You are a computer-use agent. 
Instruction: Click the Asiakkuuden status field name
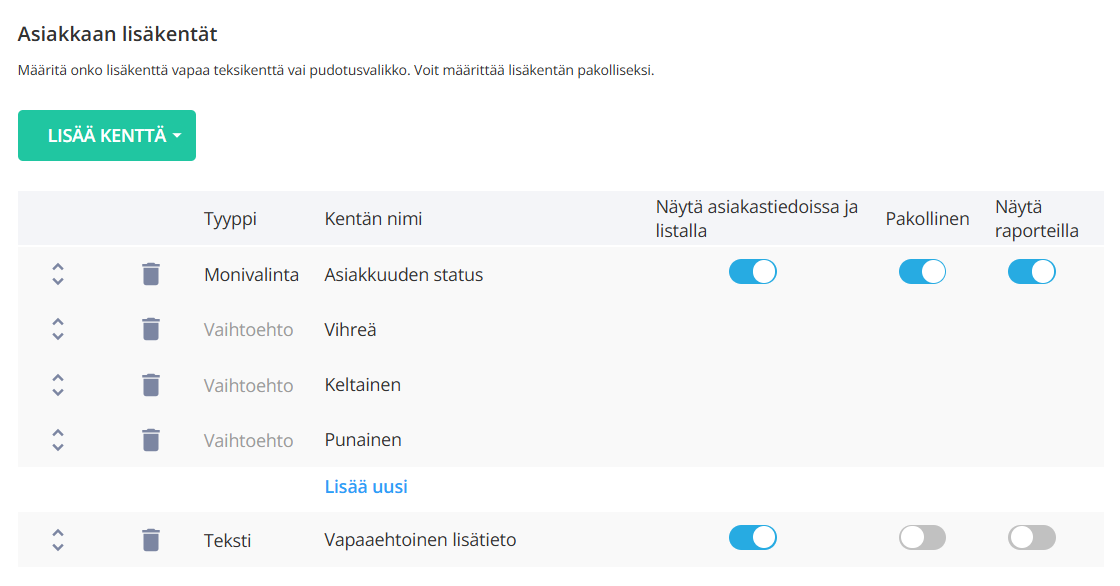point(404,274)
